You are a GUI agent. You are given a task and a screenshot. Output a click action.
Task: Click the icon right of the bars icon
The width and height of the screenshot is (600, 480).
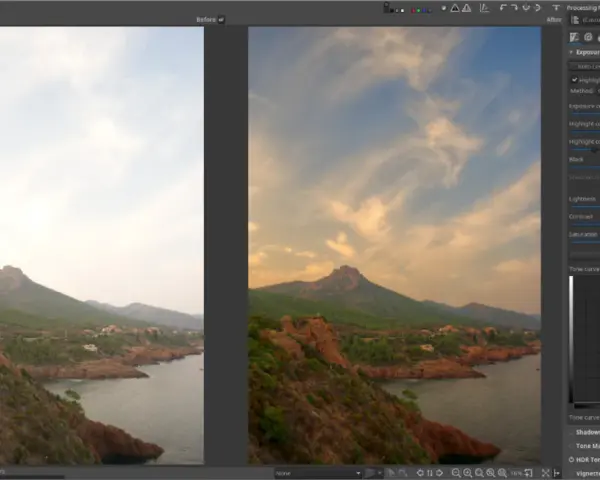coord(439,473)
